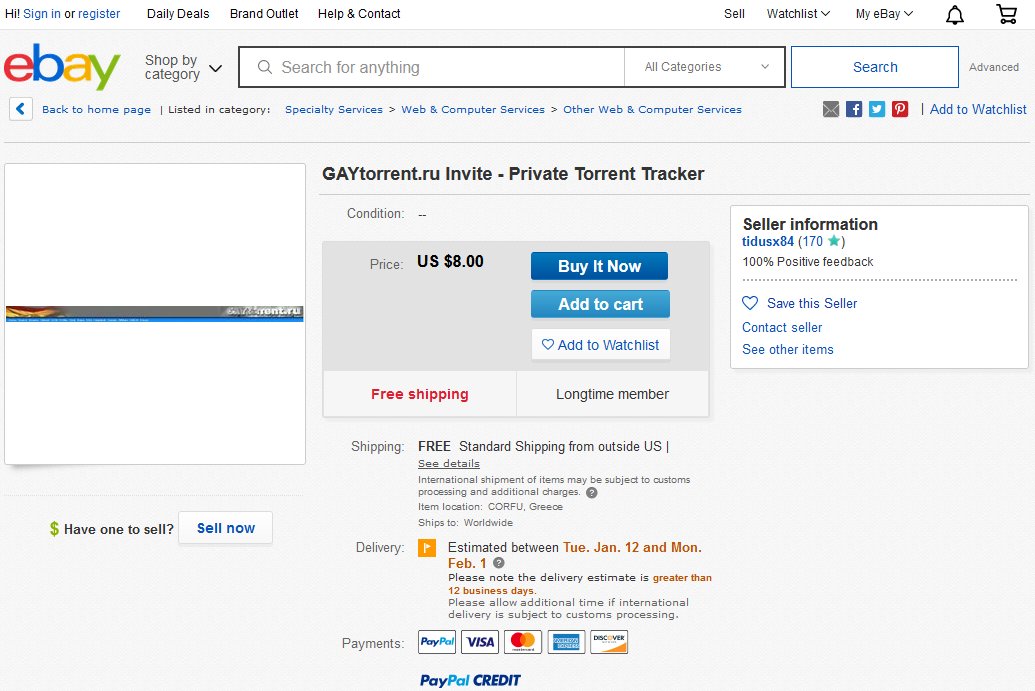Share the listing on Twitter
1035x691 pixels.
point(876,108)
